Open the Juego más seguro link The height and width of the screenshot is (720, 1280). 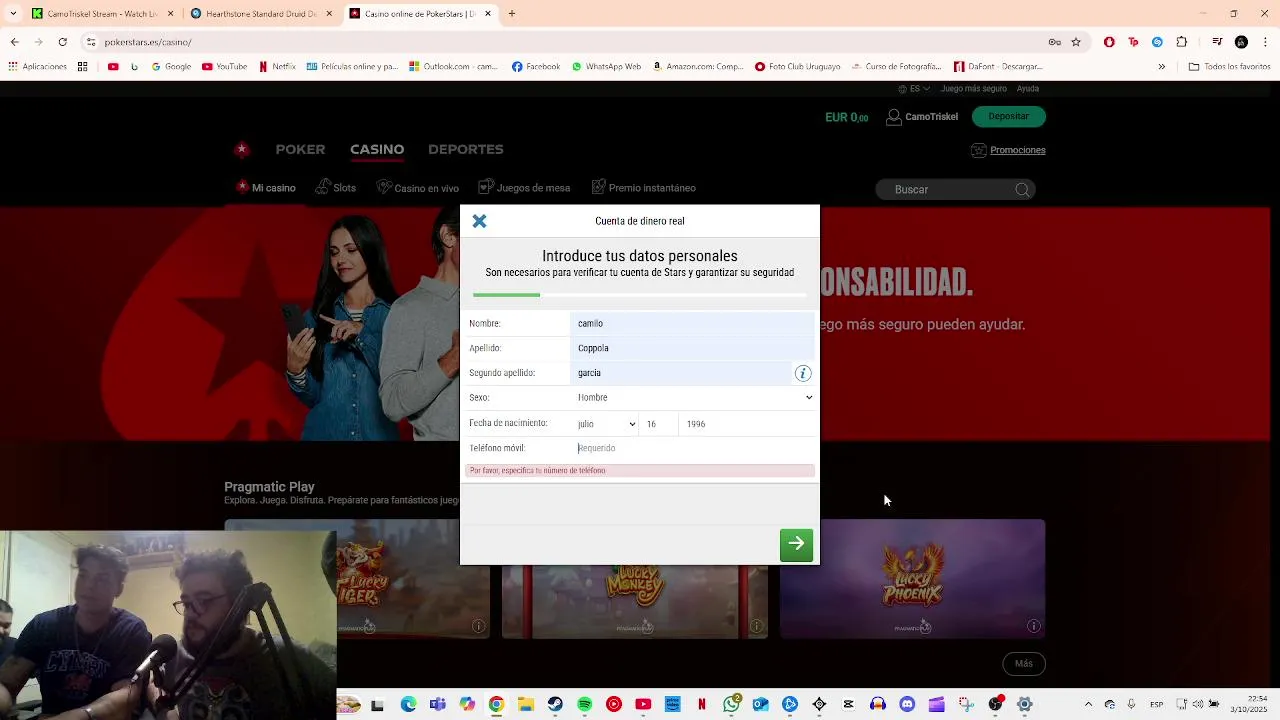click(973, 89)
